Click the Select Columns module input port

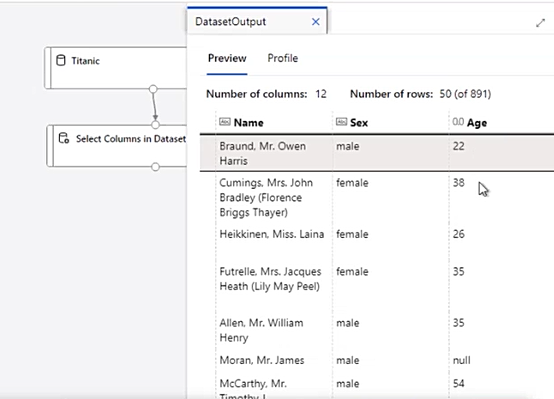[x=155, y=125]
